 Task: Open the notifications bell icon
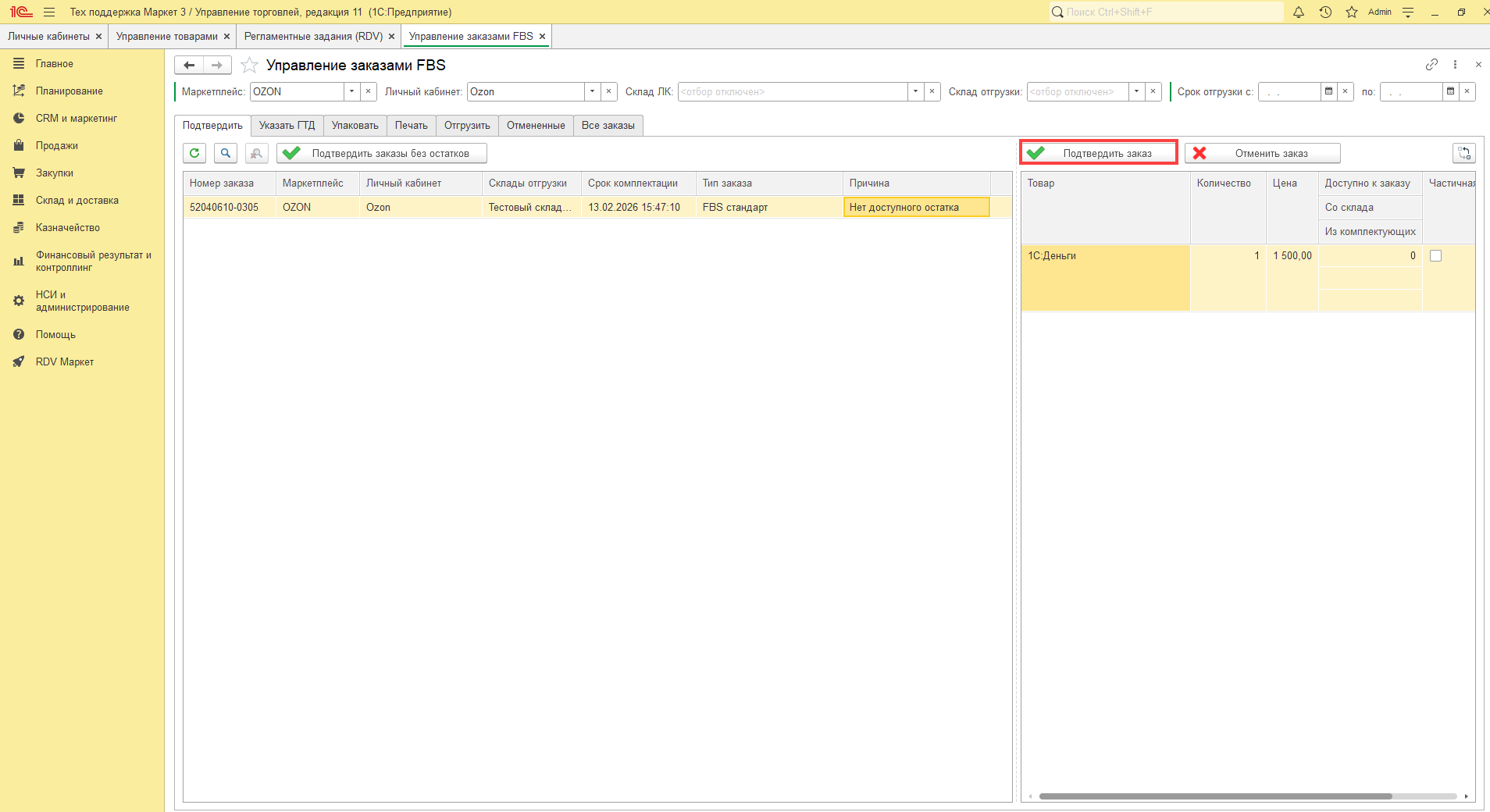[1299, 12]
